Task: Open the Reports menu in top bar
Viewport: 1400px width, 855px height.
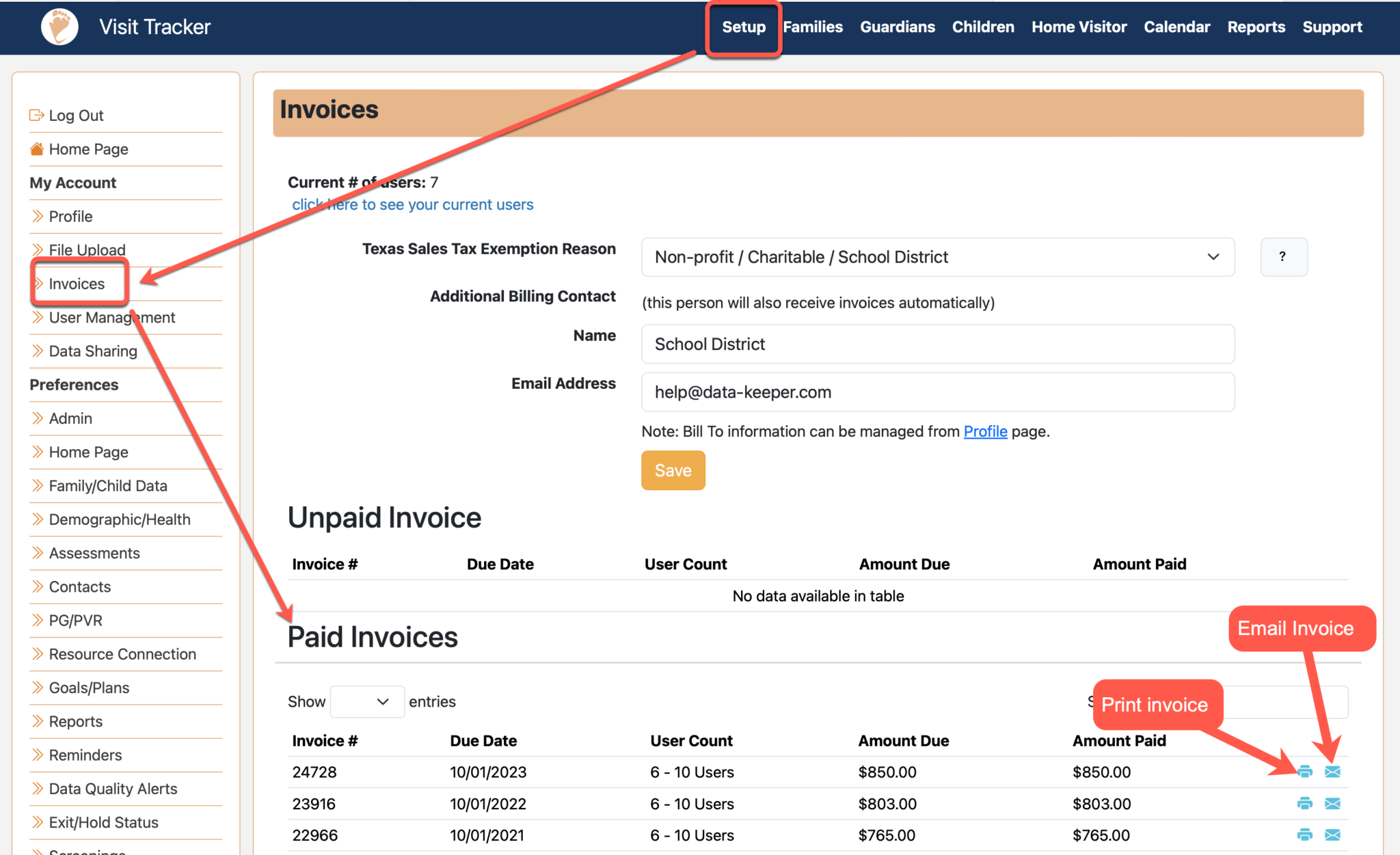Action: 1256,27
